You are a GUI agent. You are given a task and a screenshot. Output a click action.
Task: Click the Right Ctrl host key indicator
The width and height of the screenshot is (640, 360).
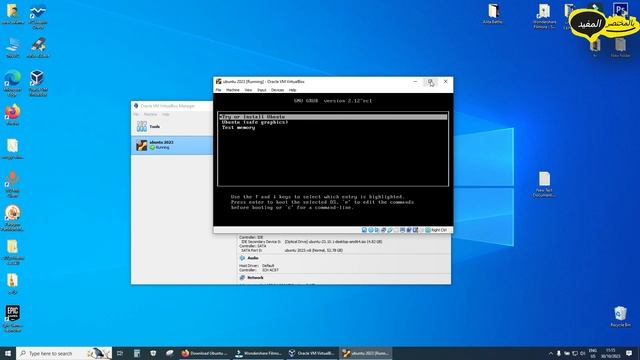(x=436, y=230)
